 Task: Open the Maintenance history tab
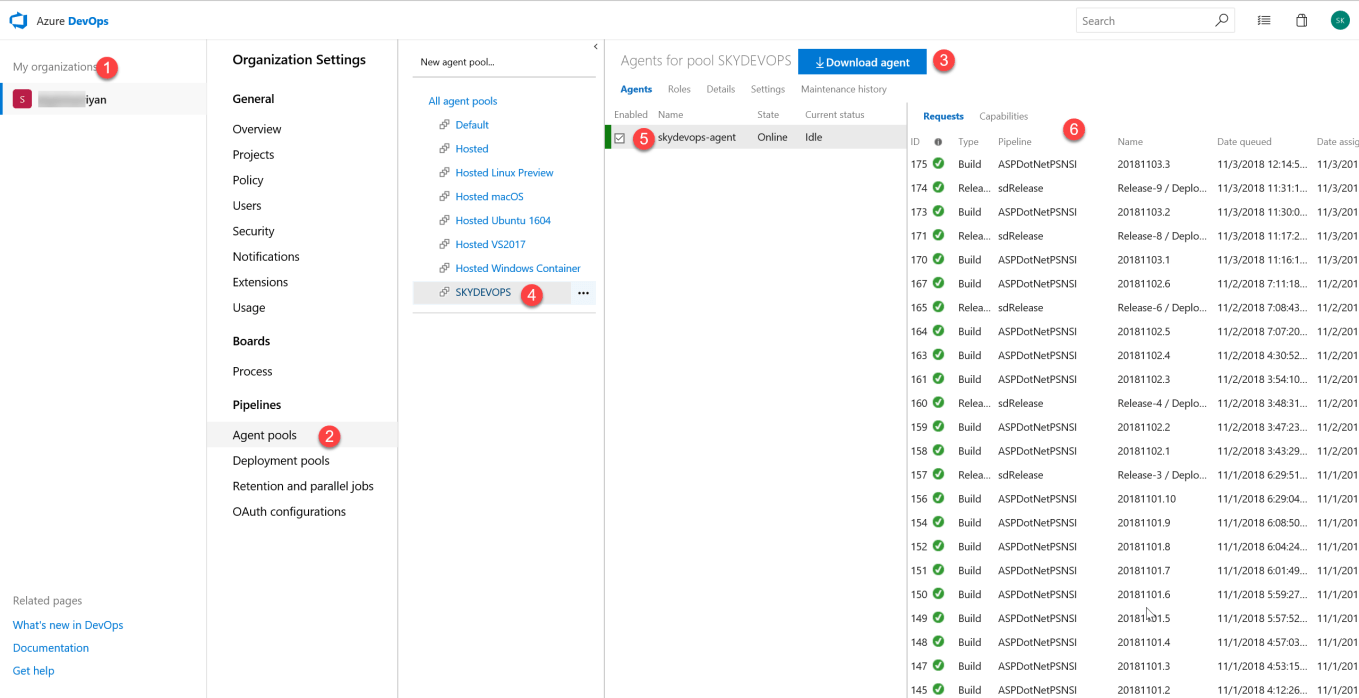pyautogui.click(x=843, y=89)
